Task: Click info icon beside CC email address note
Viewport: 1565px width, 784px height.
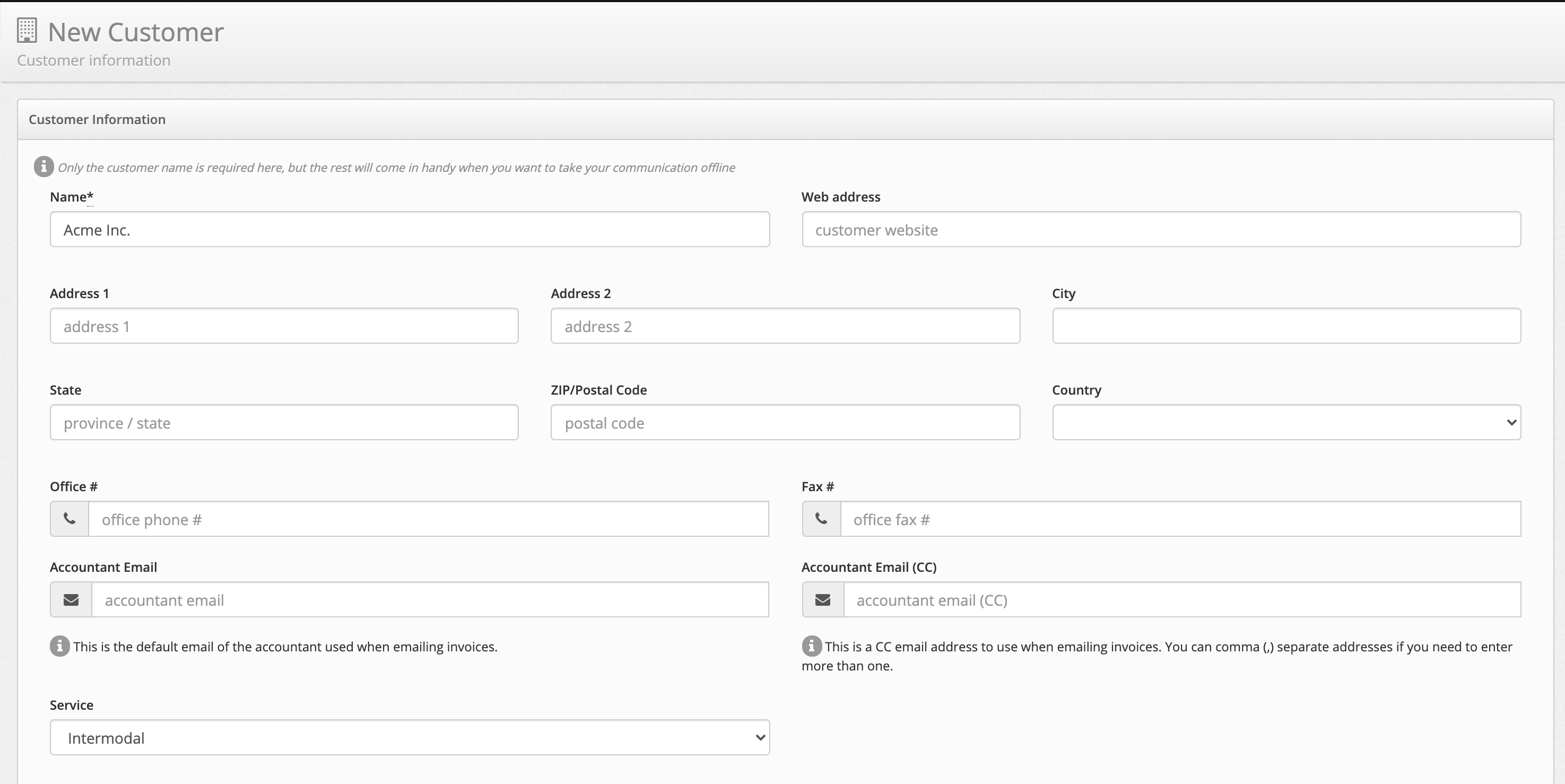Action: point(812,646)
